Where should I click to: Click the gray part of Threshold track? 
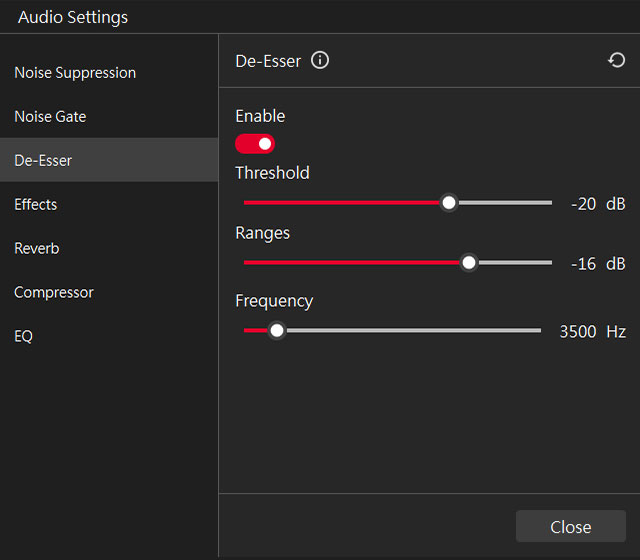click(x=505, y=202)
